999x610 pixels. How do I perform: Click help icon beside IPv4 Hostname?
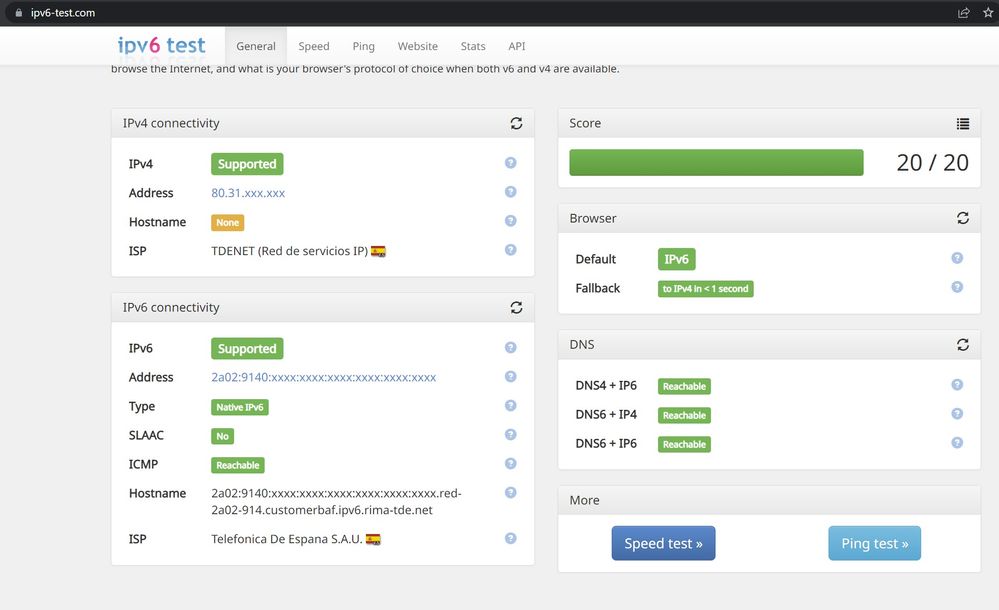point(510,221)
